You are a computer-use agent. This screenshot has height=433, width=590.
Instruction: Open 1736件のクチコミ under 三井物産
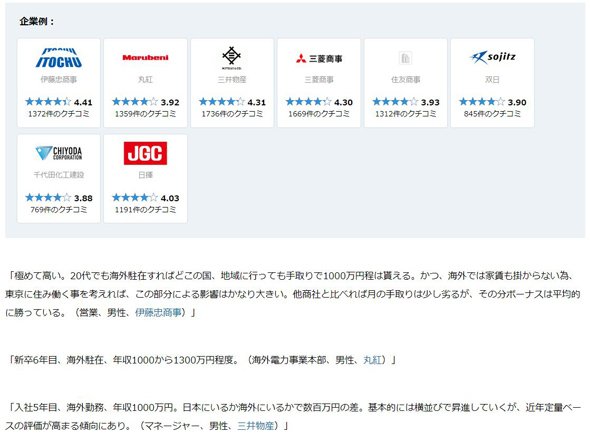coord(232,114)
